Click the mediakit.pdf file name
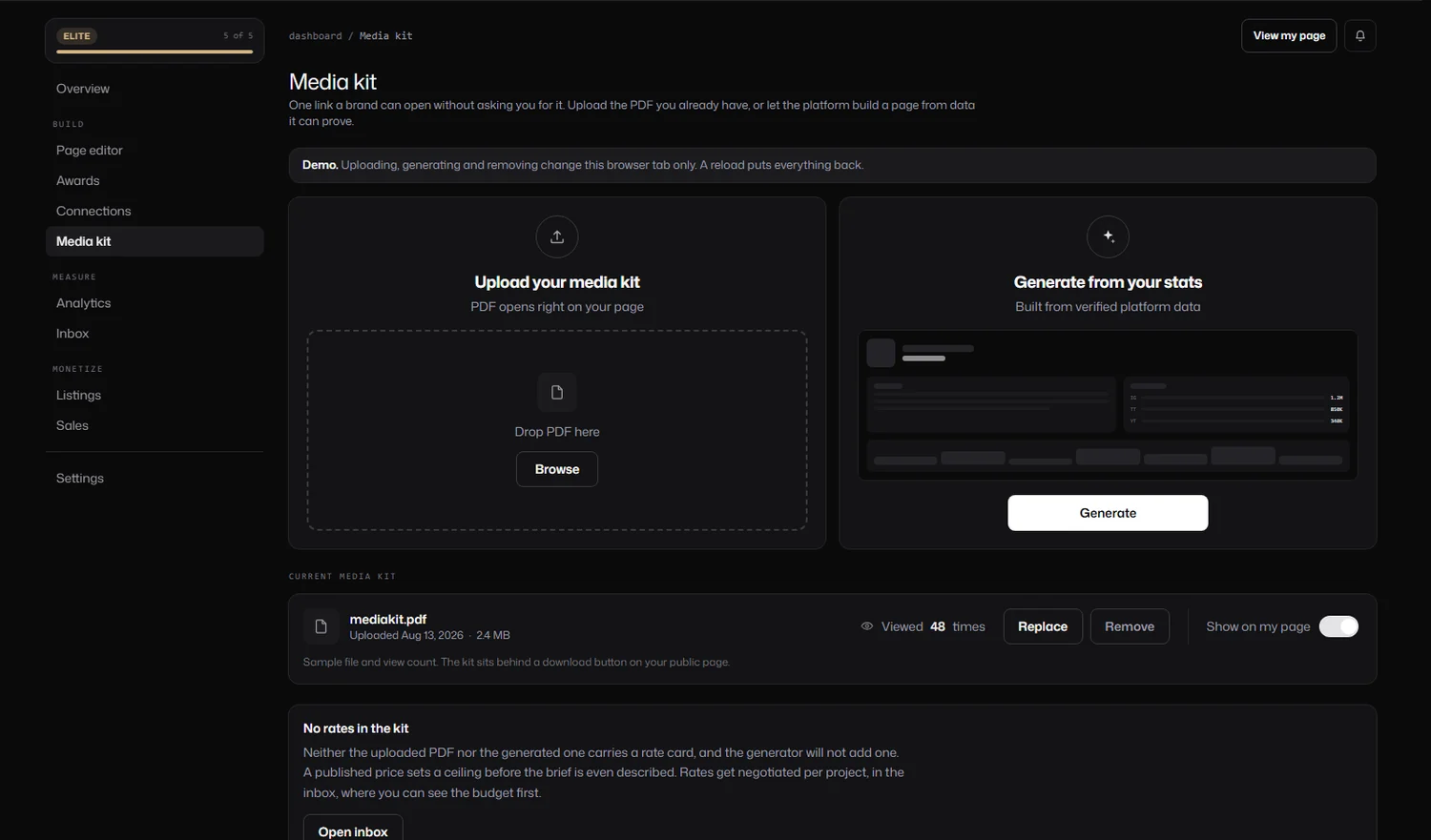The width and height of the screenshot is (1431, 840). 388,619
